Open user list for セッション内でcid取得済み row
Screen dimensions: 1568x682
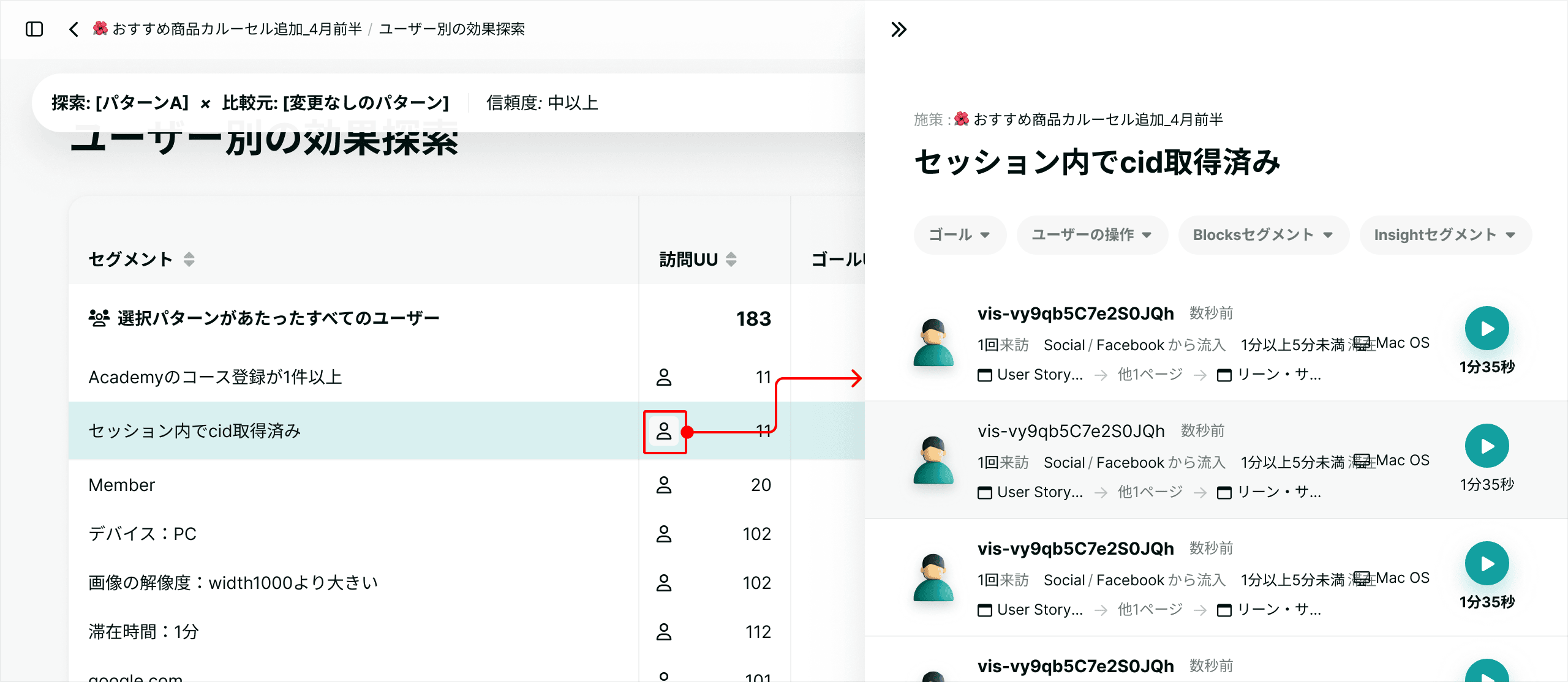pos(664,431)
